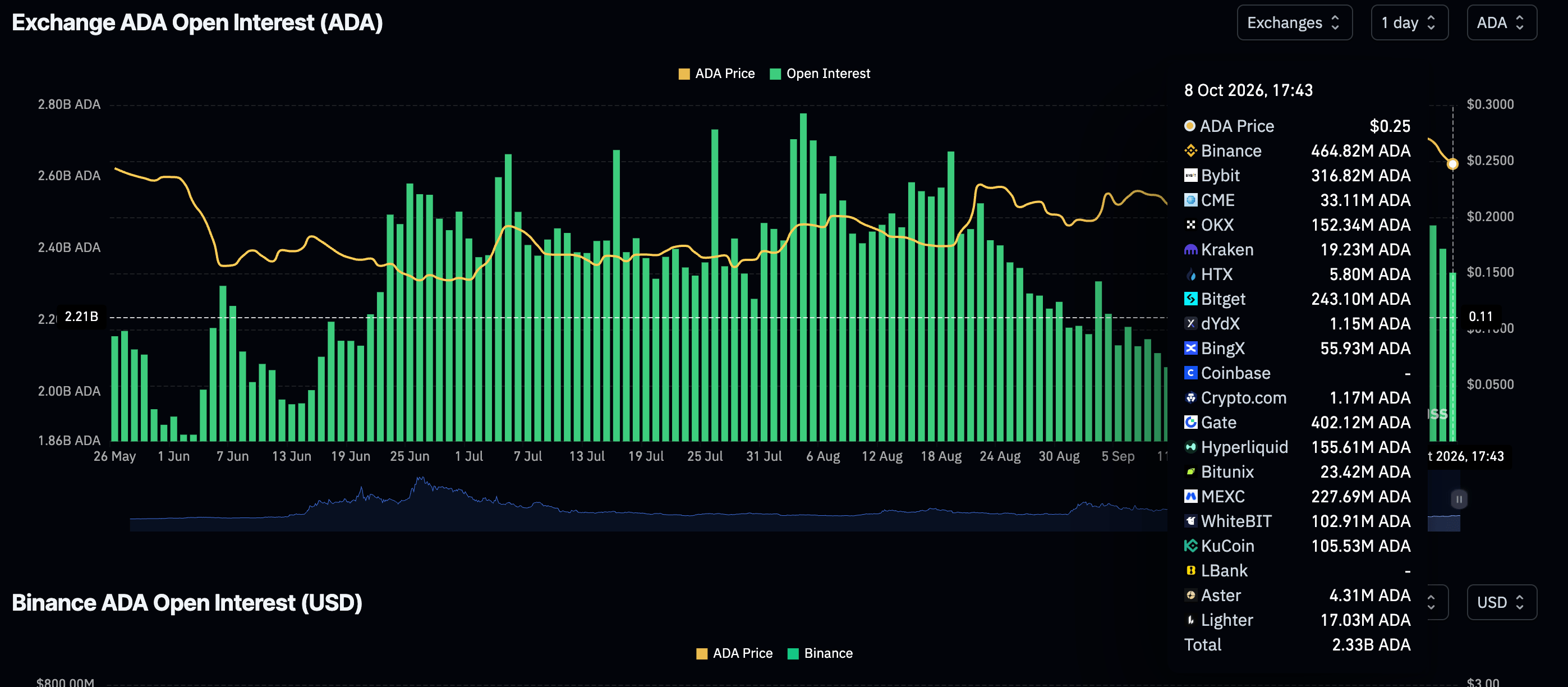
Task: Click the Hyperliquid logo icon
Action: [1190, 447]
